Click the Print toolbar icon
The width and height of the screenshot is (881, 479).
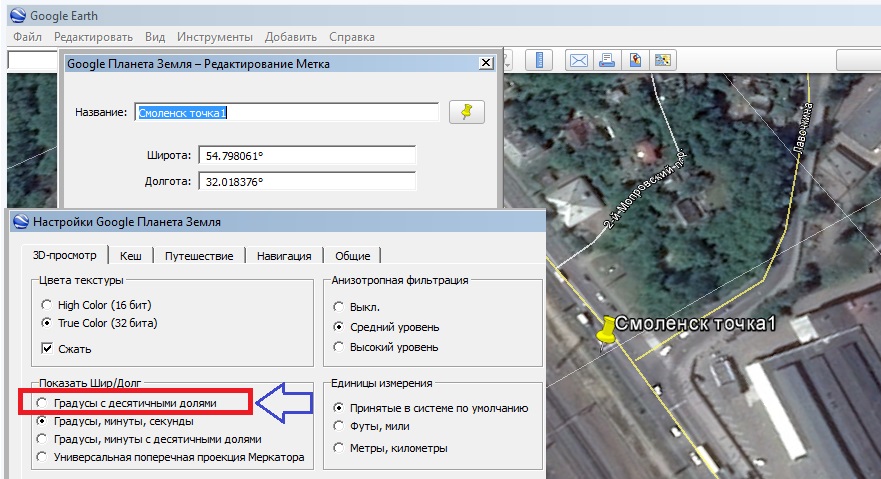click(606, 60)
